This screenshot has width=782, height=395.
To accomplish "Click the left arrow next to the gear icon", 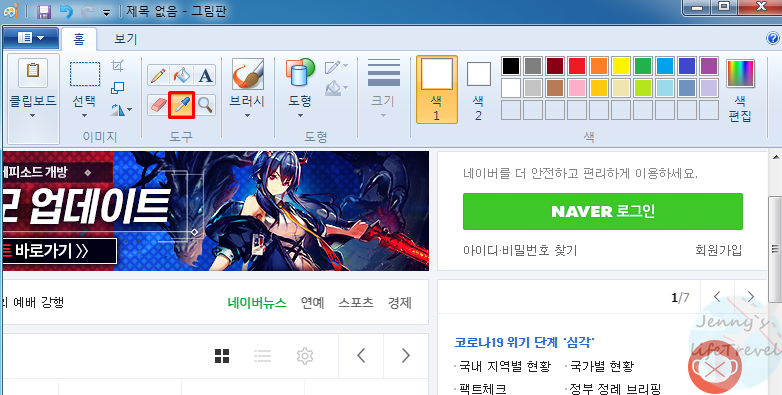I will click(x=361, y=356).
